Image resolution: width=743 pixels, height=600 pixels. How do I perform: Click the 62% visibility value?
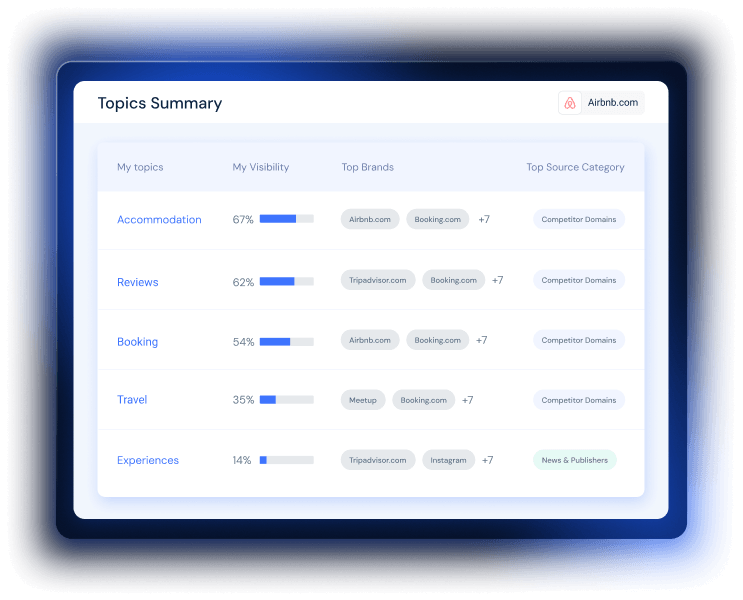243,282
